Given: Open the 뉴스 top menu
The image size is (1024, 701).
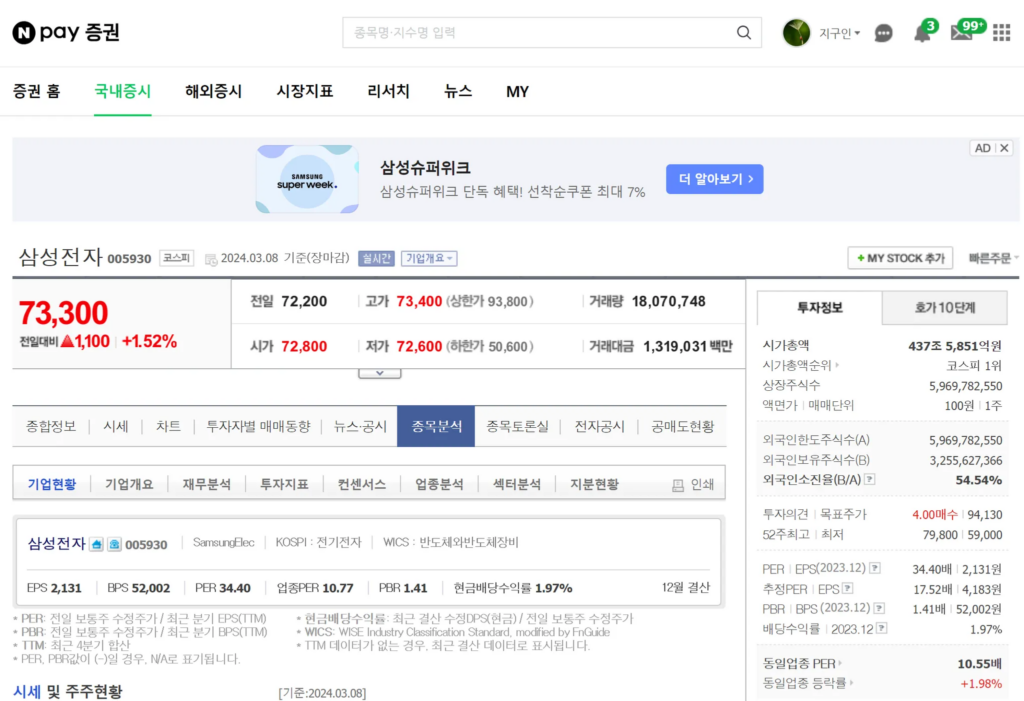Looking at the screenshot, I should (x=458, y=91).
